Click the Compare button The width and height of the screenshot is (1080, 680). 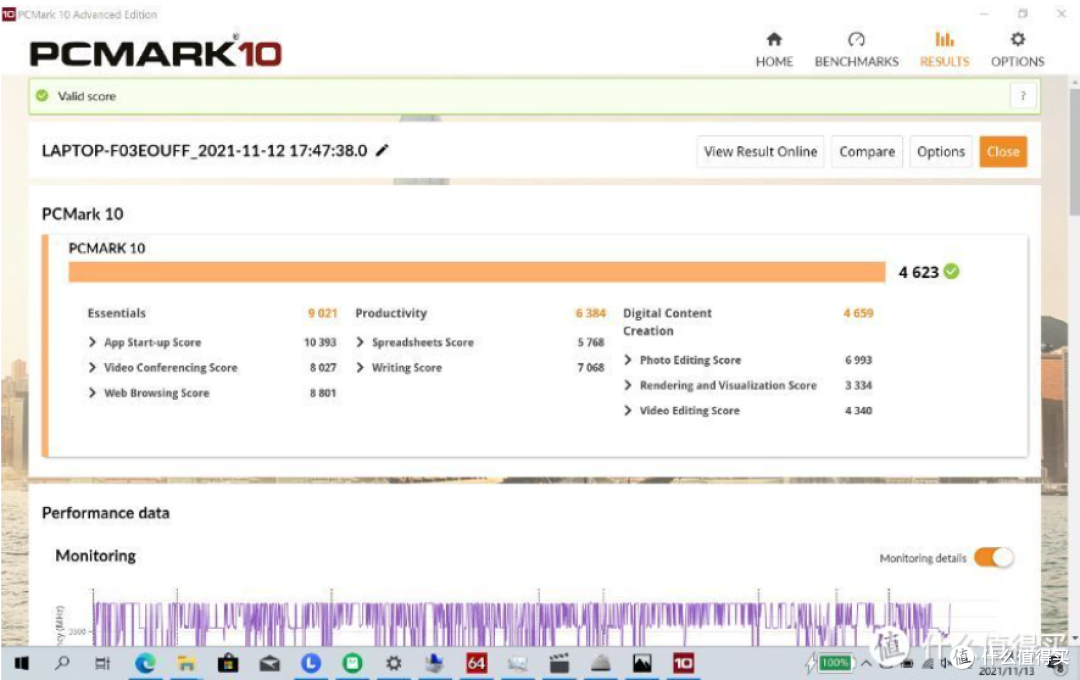867,152
